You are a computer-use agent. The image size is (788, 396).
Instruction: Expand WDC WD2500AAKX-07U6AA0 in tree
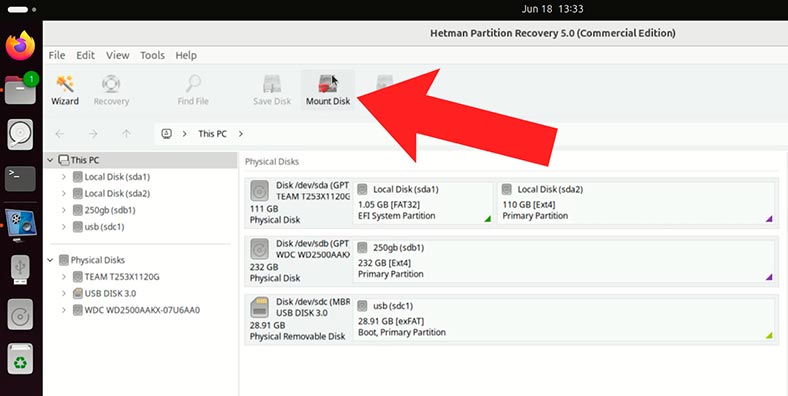pyautogui.click(x=64, y=310)
